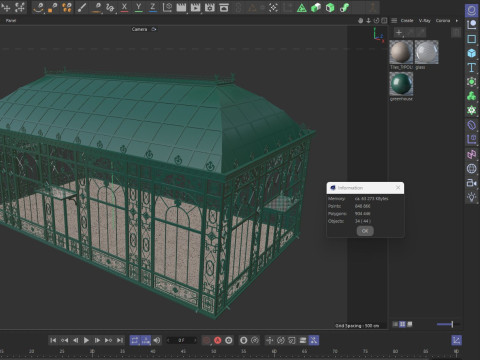Click the Camera label in viewport

tap(139, 29)
